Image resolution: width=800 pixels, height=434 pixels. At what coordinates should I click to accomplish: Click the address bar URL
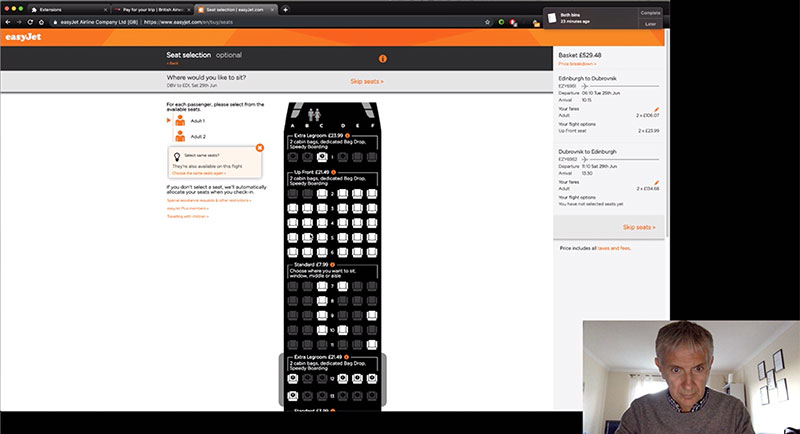(x=188, y=22)
